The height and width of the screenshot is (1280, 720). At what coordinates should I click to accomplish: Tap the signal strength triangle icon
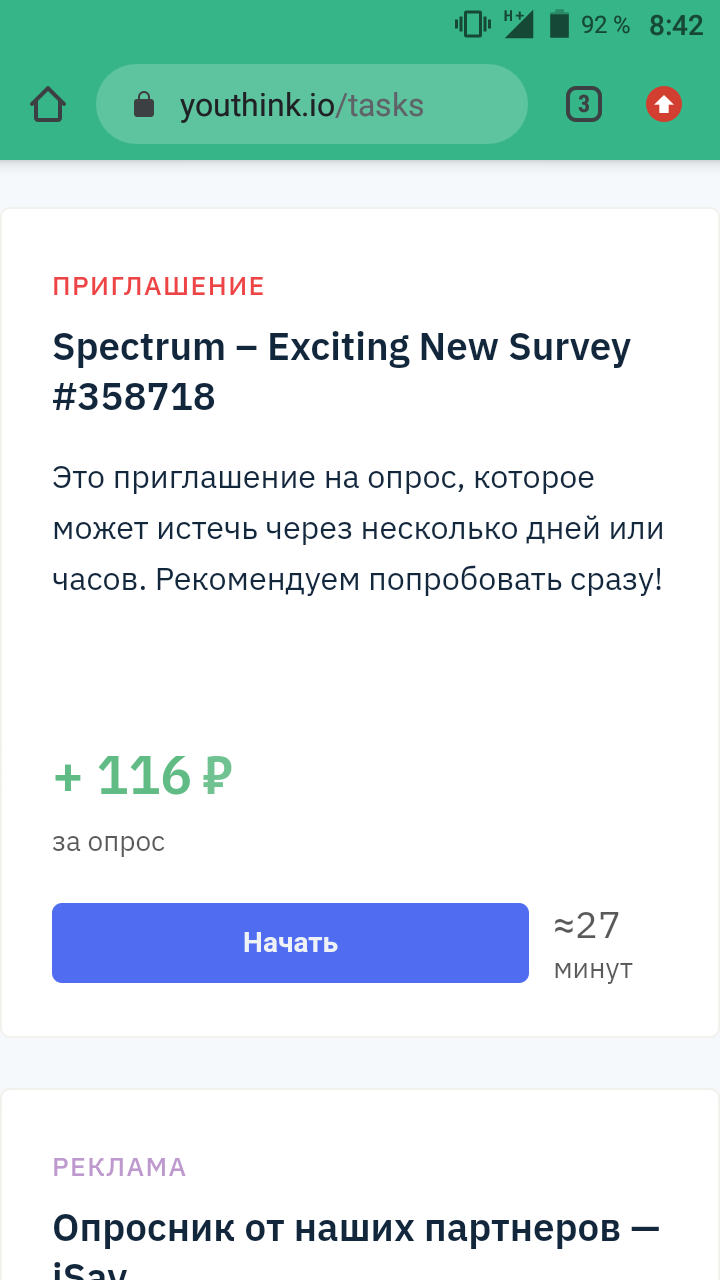coord(521,26)
